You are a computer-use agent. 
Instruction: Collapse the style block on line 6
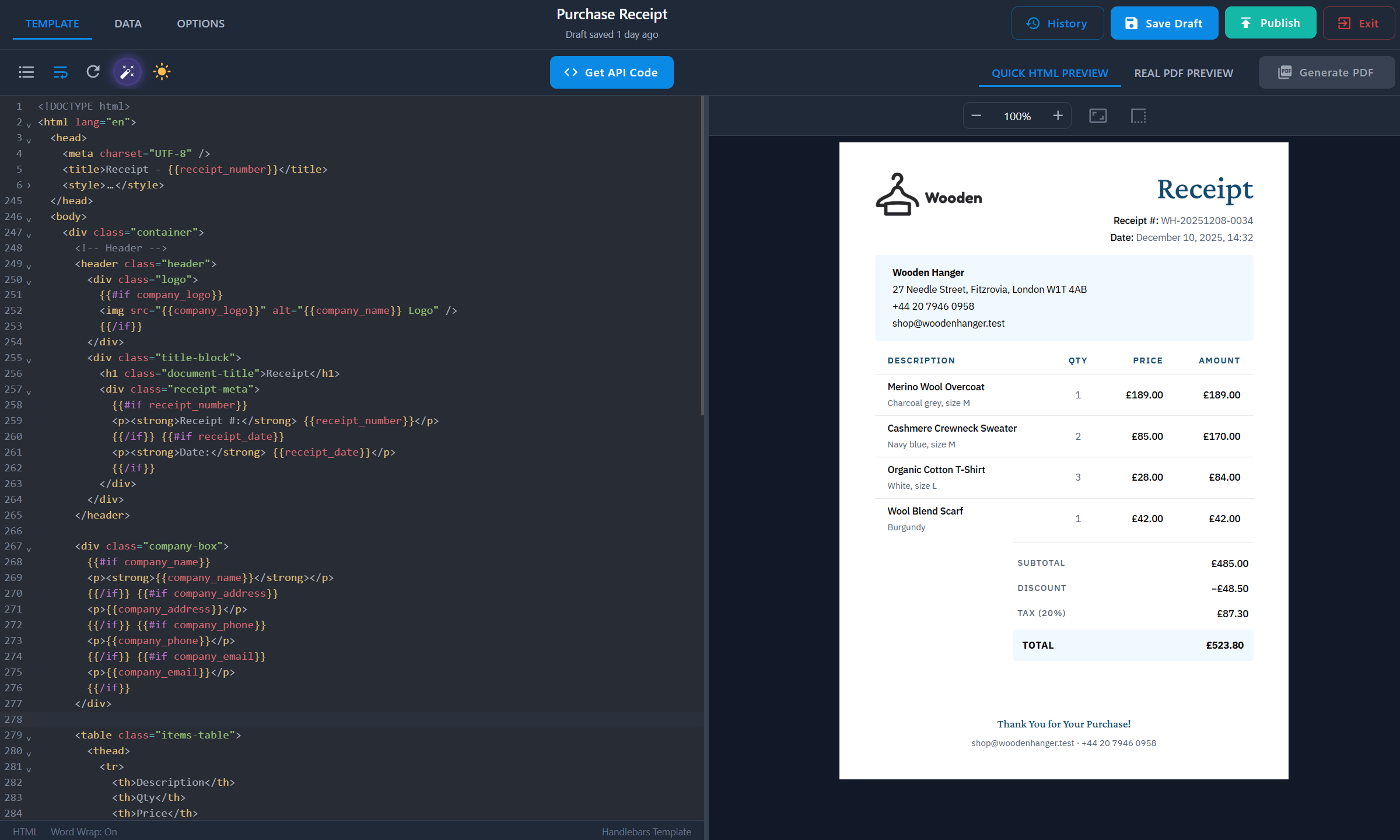(27, 185)
